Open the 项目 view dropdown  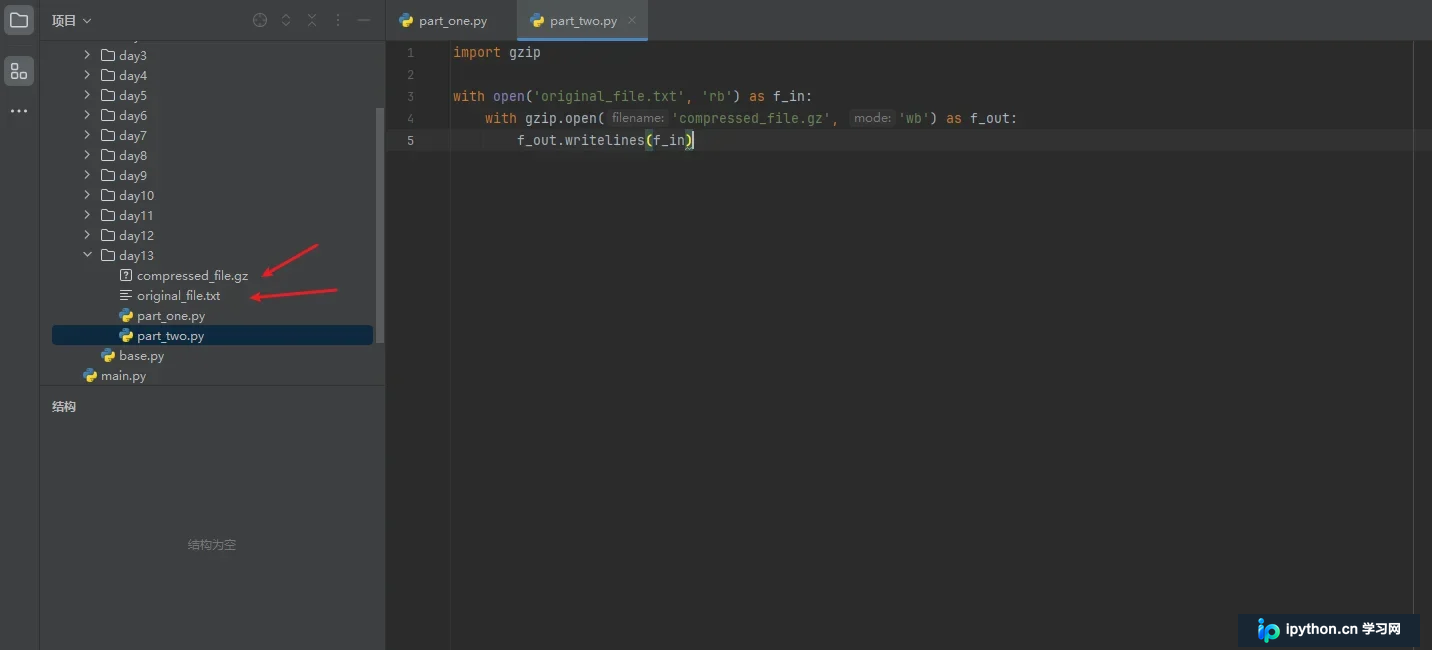click(72, 20)
